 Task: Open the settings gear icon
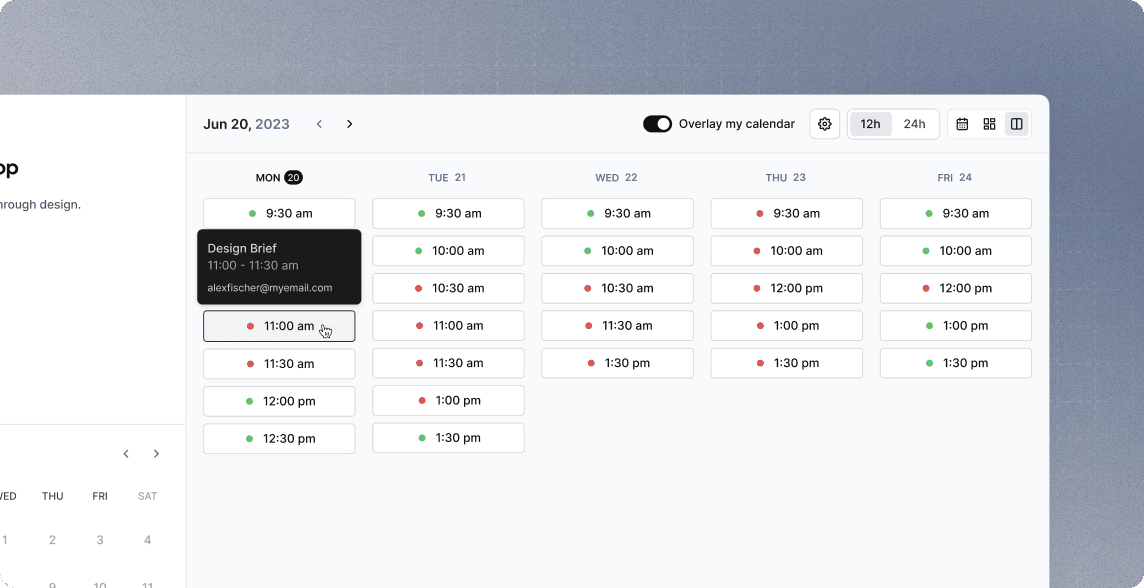pos(824,124)
